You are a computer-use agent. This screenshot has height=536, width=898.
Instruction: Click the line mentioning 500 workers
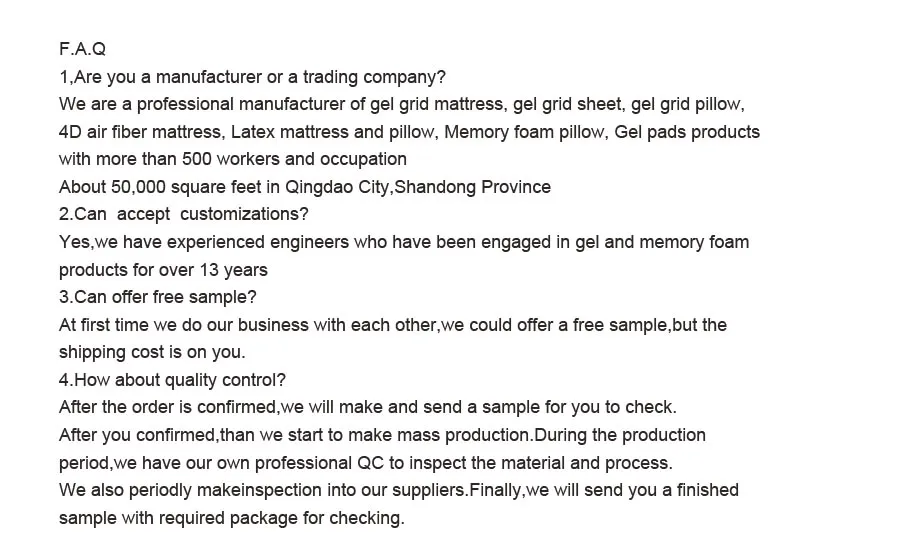232,159
